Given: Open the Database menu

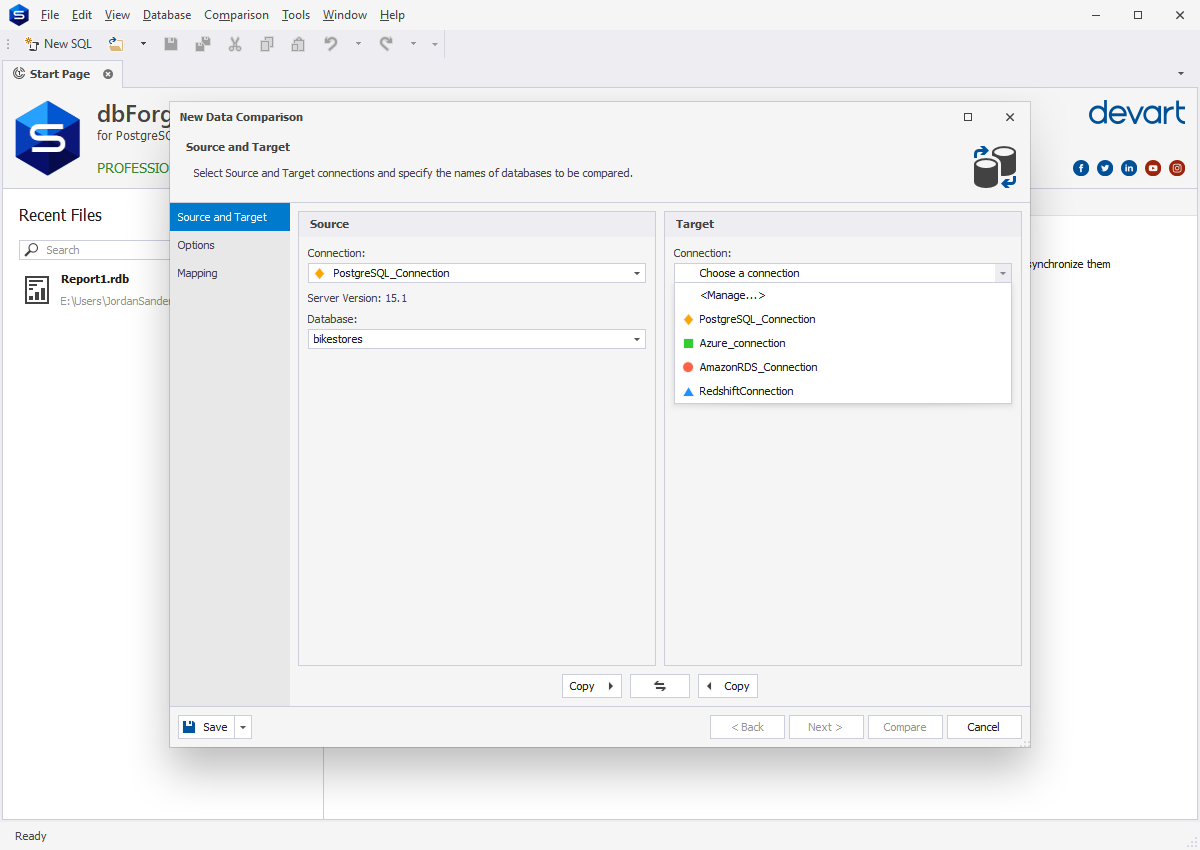Looking at the screenshot, I should click(167, 15).
